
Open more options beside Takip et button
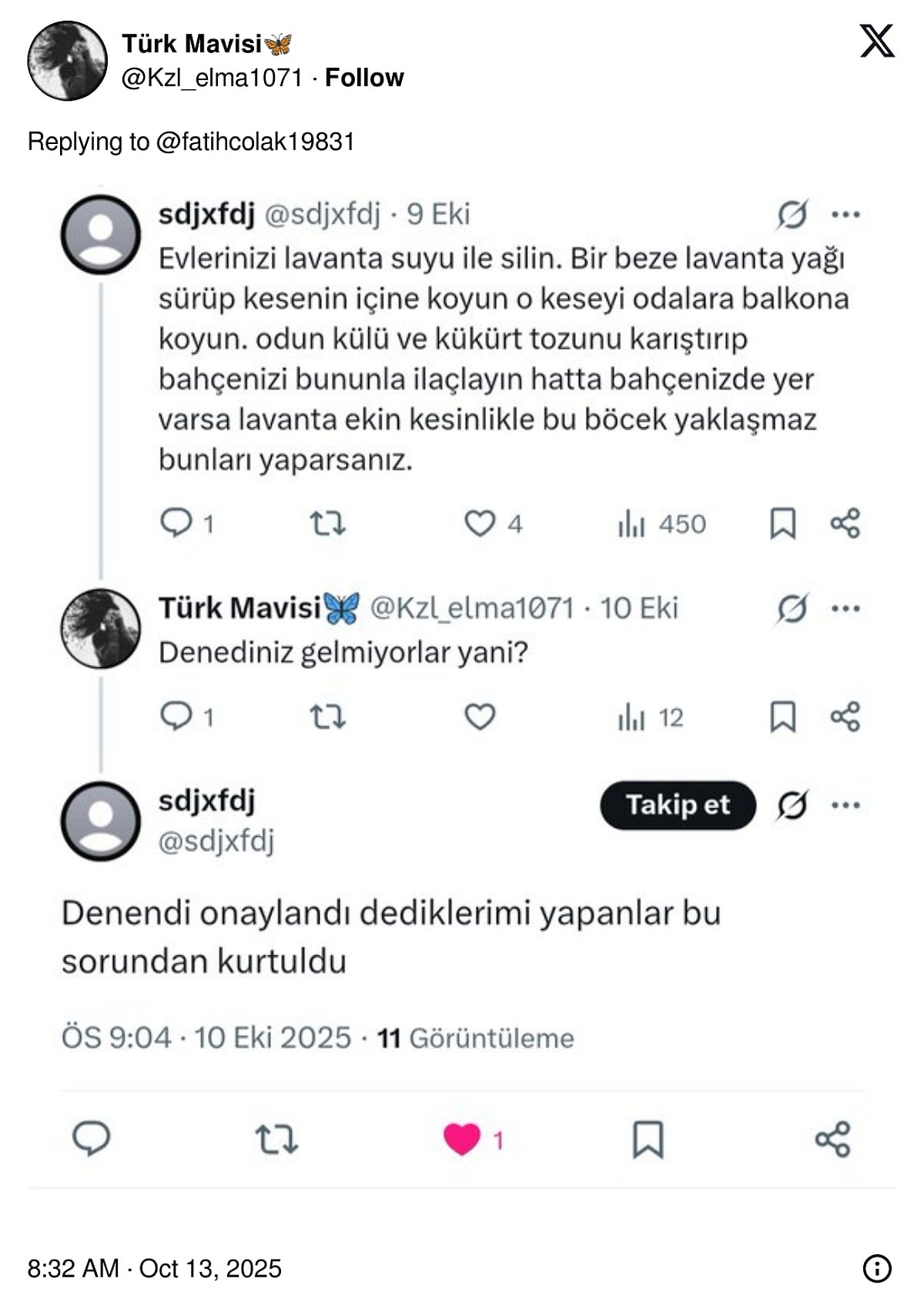[x=845, y=805]
